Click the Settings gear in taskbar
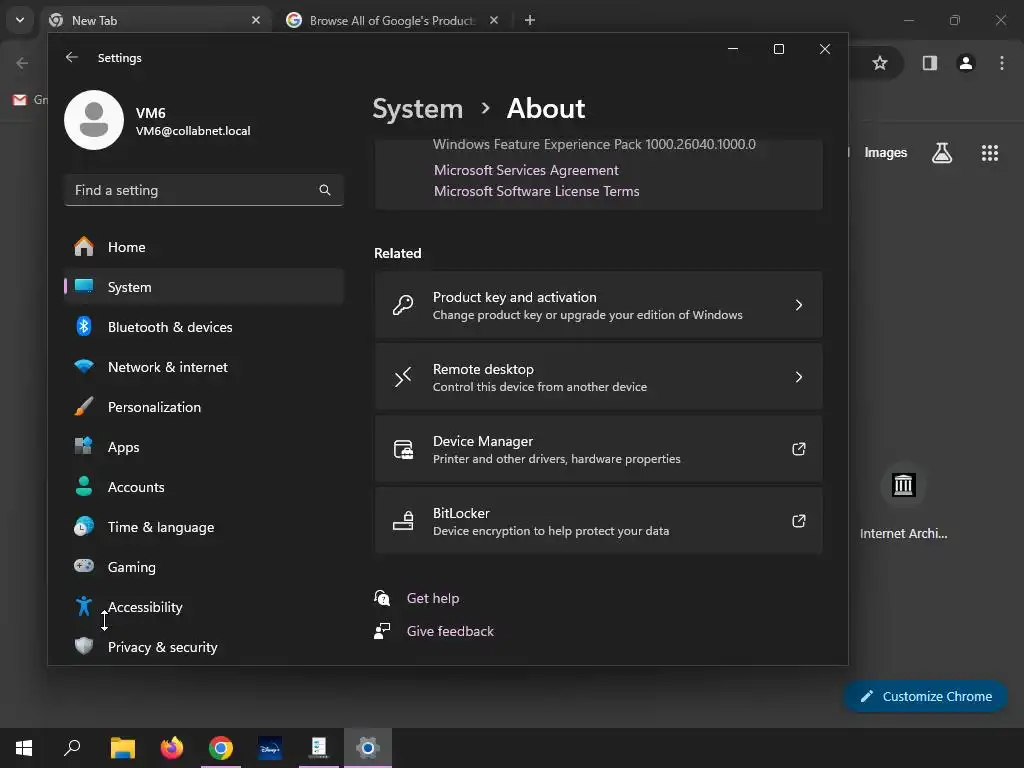The image size is (1024, 768). click(368, 747)
